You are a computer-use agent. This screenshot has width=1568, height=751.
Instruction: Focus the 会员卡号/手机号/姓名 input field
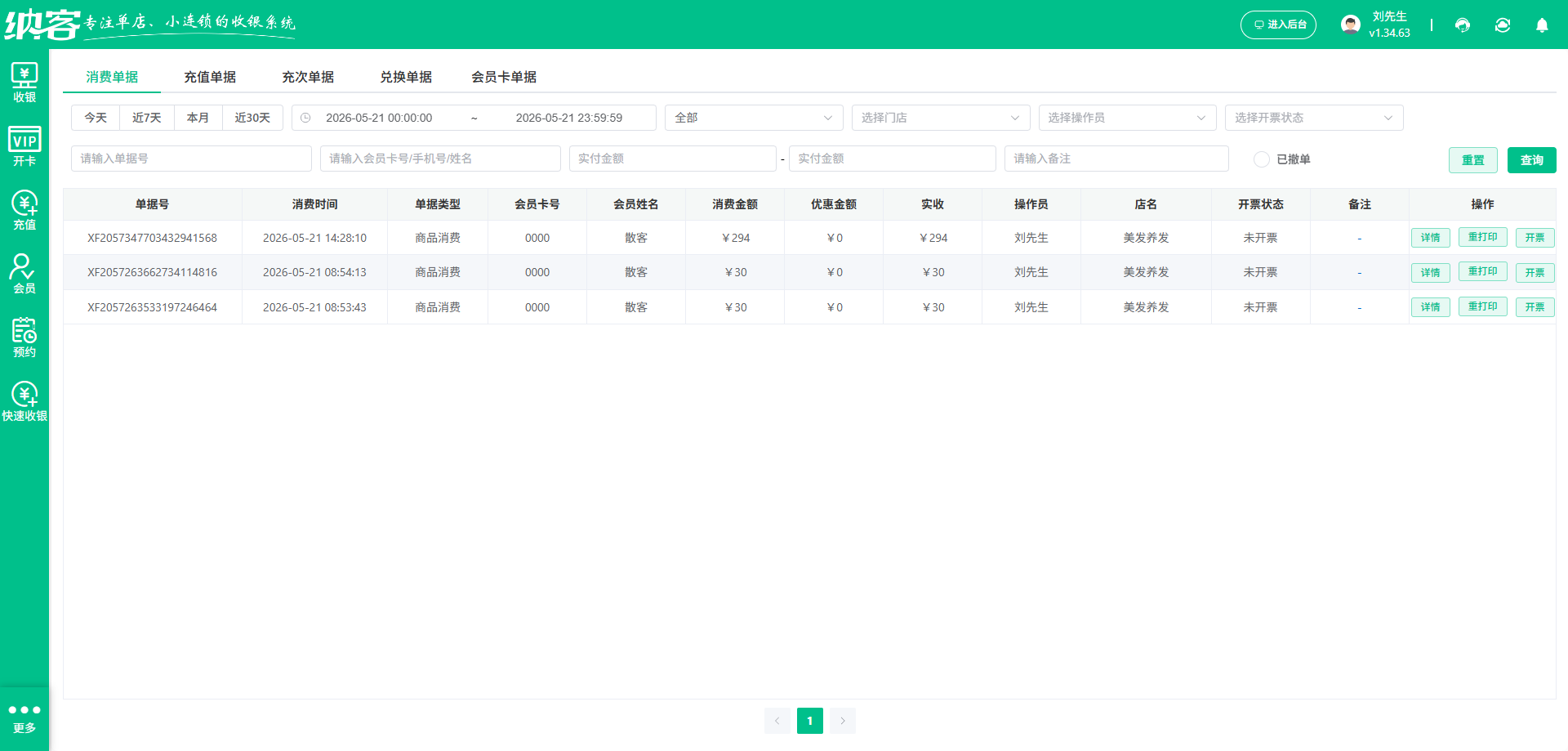click(x=440, y=159)
